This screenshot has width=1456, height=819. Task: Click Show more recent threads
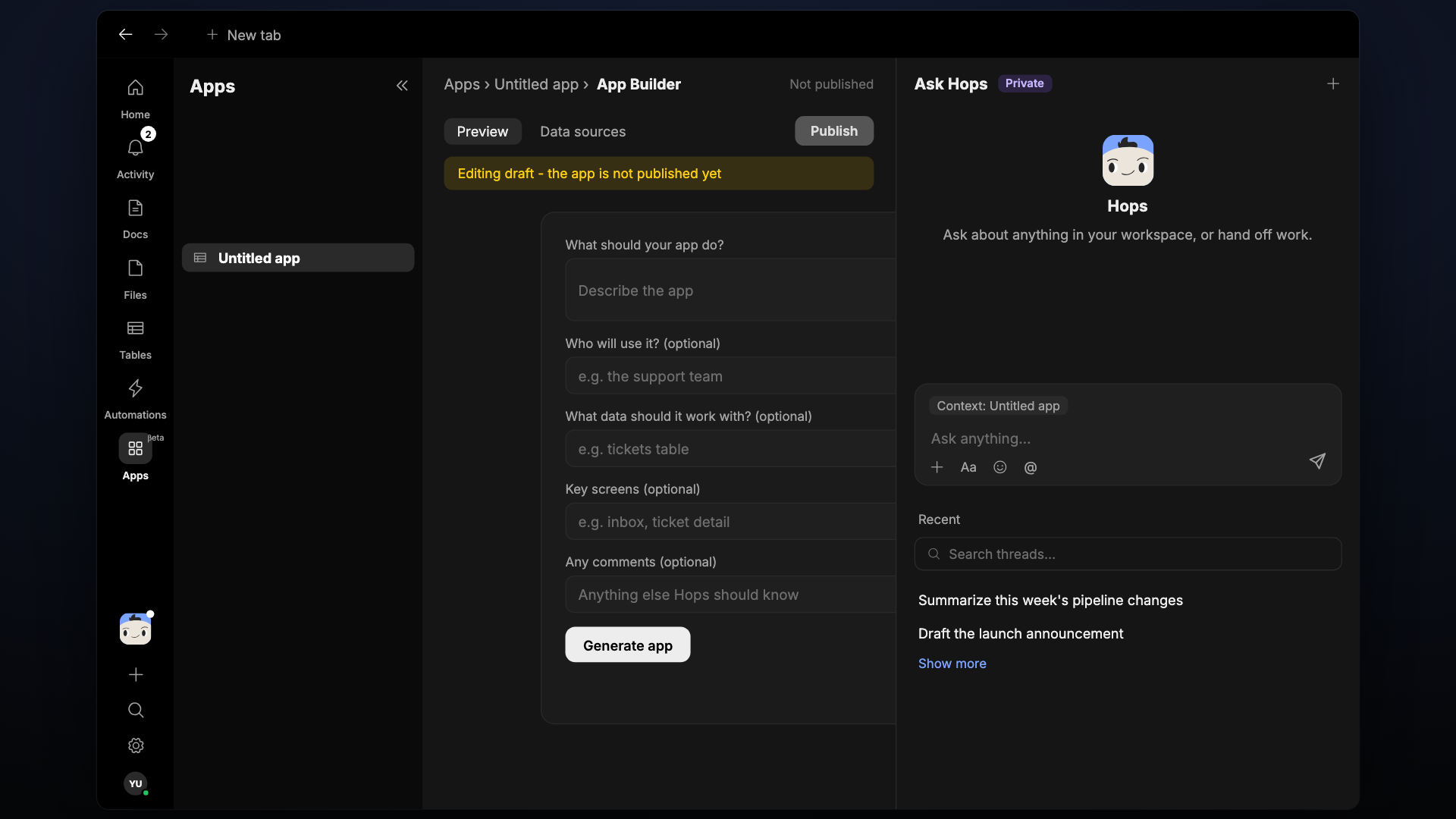[952, 664]
